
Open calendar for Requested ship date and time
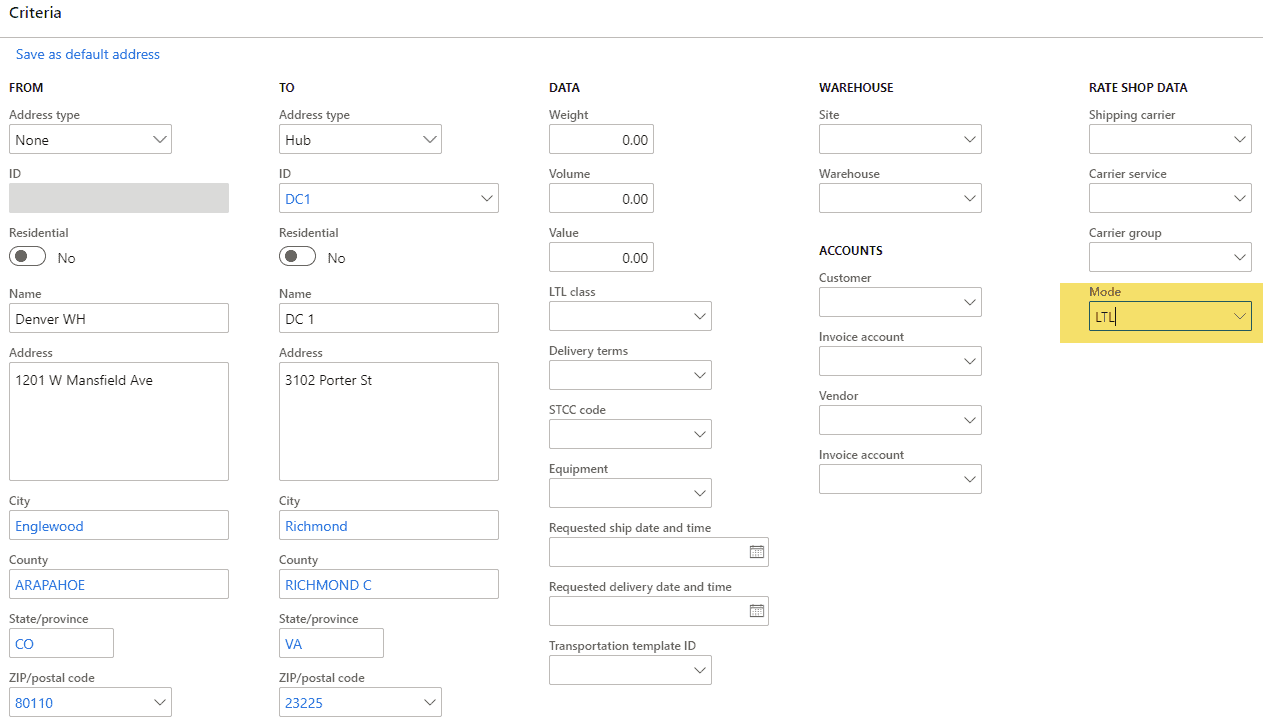point(757,552)
